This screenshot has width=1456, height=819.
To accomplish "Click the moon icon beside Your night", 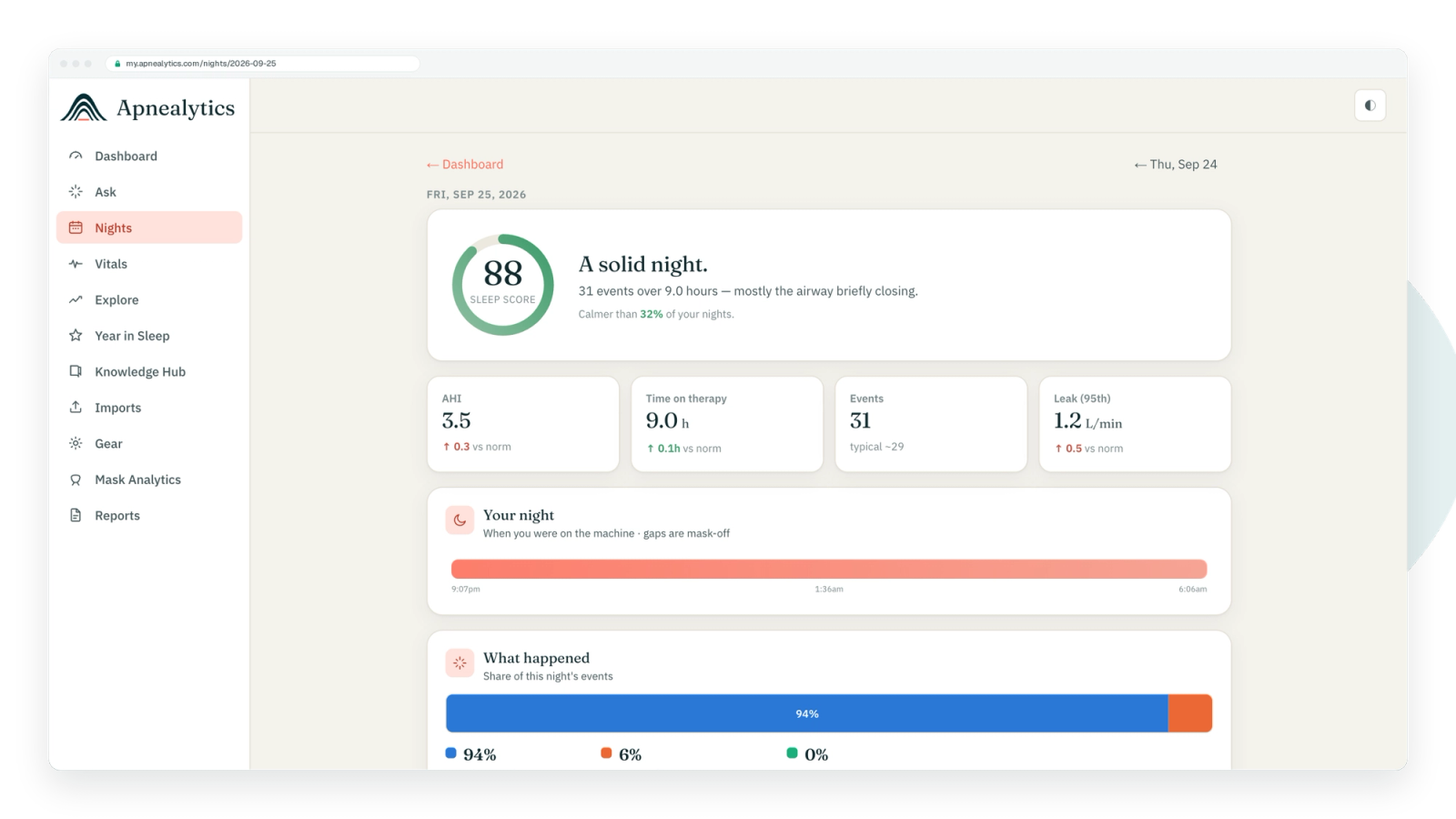I will click(460, 521).
